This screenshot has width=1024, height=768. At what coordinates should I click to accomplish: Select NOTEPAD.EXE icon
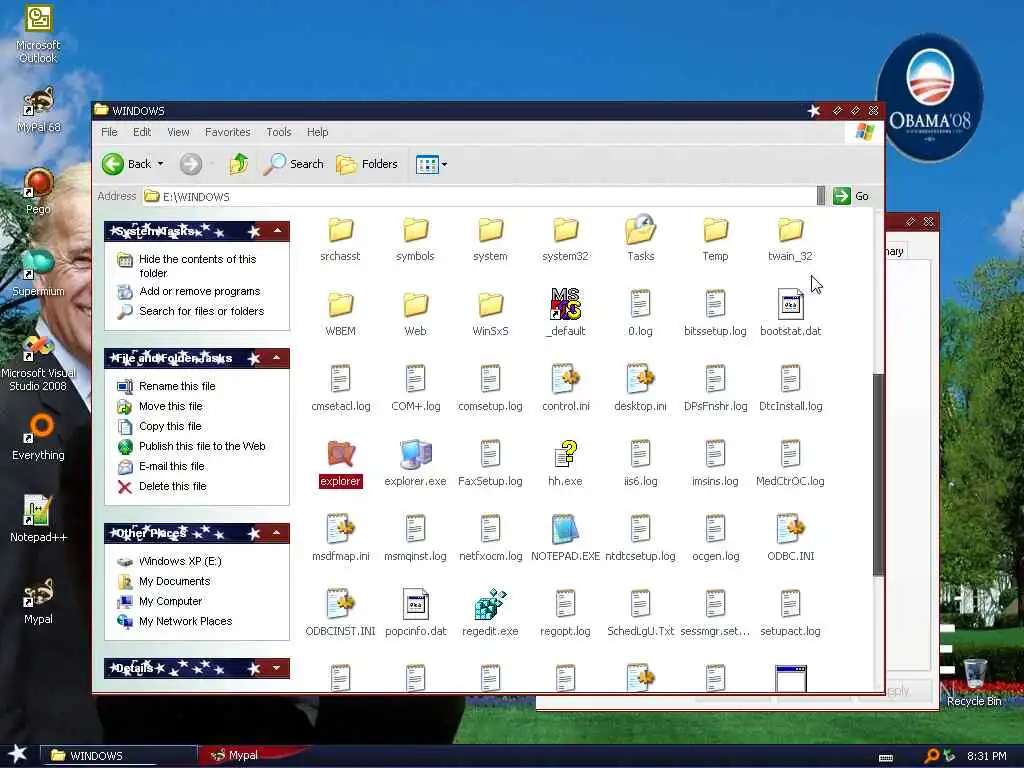(x=566, y=530)
